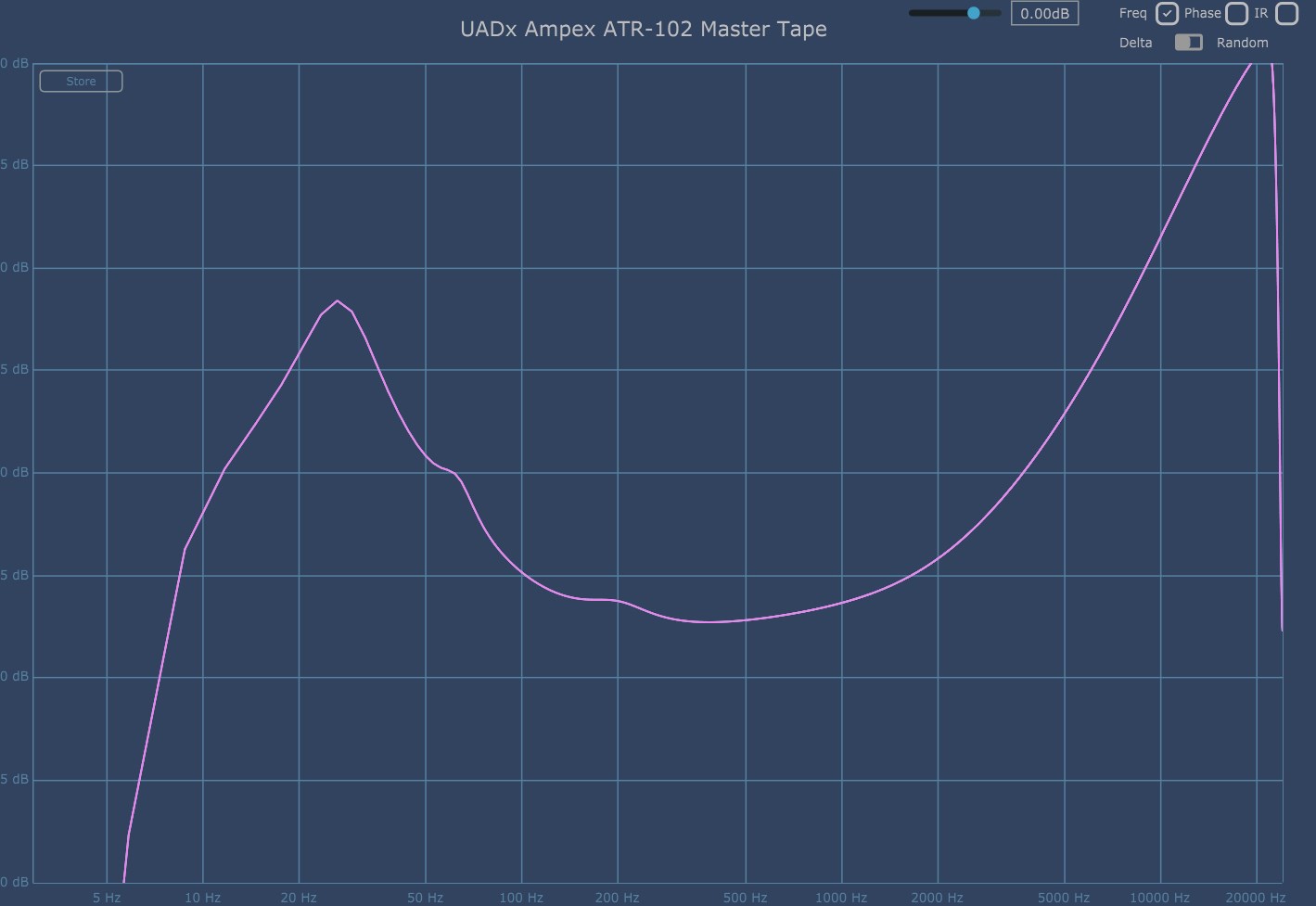The image size is (1316, 906).
Task: Click the 50 Hz axis label
Action: (x=425, y=898)
